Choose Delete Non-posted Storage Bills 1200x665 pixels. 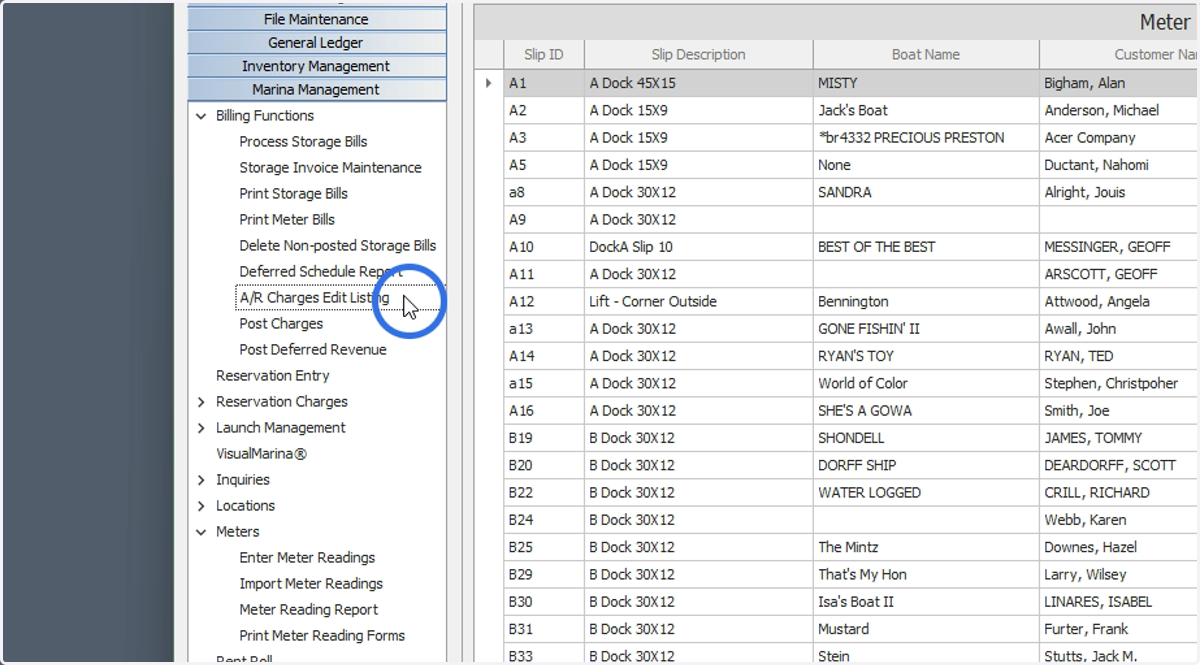click(x=337, y=246)
